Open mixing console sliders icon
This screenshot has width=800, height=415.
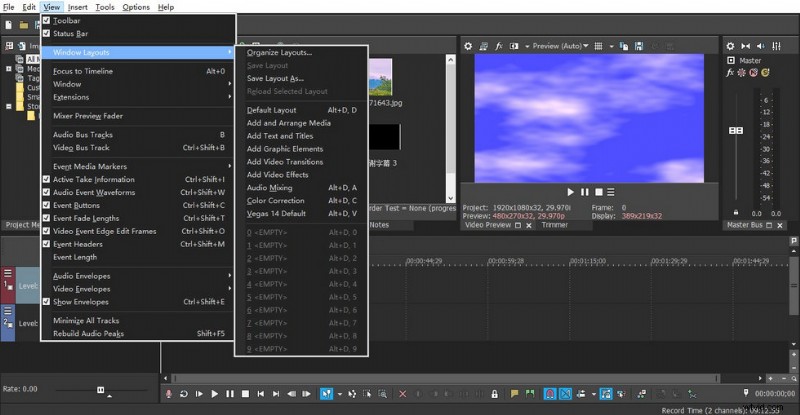(x=777, y=46)
